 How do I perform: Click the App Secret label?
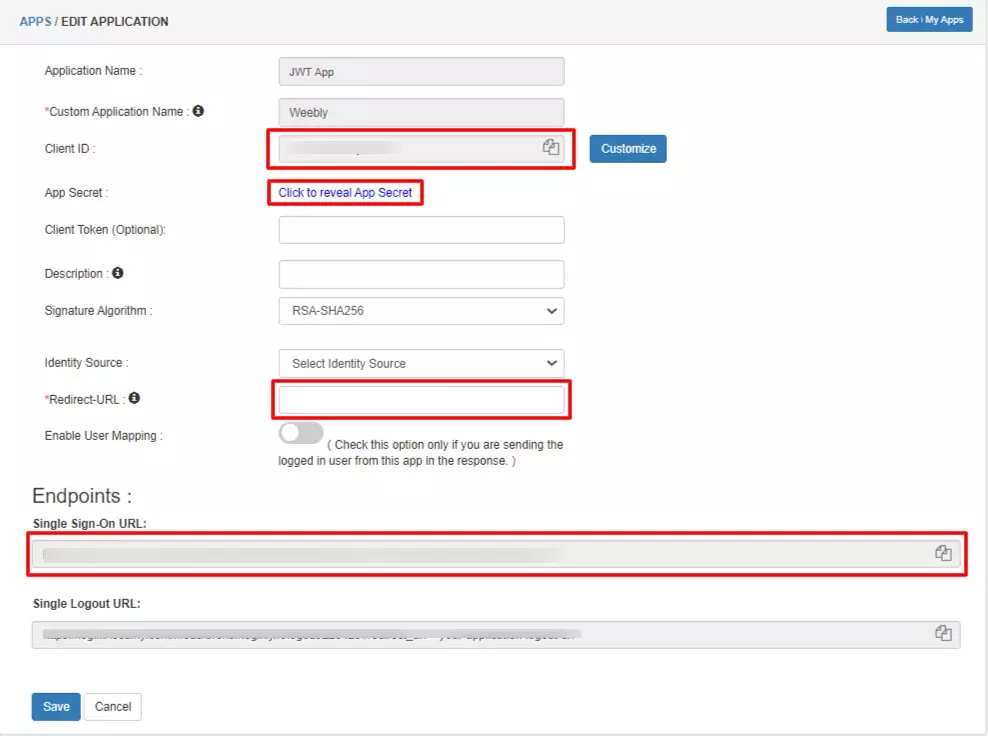(76, 193)
